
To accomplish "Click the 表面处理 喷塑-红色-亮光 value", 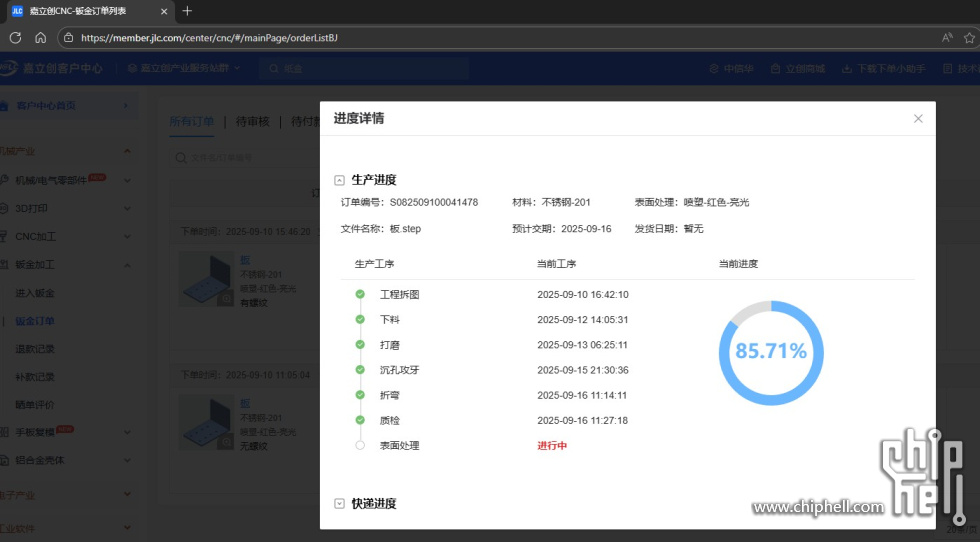I will [x=716, y=203].
